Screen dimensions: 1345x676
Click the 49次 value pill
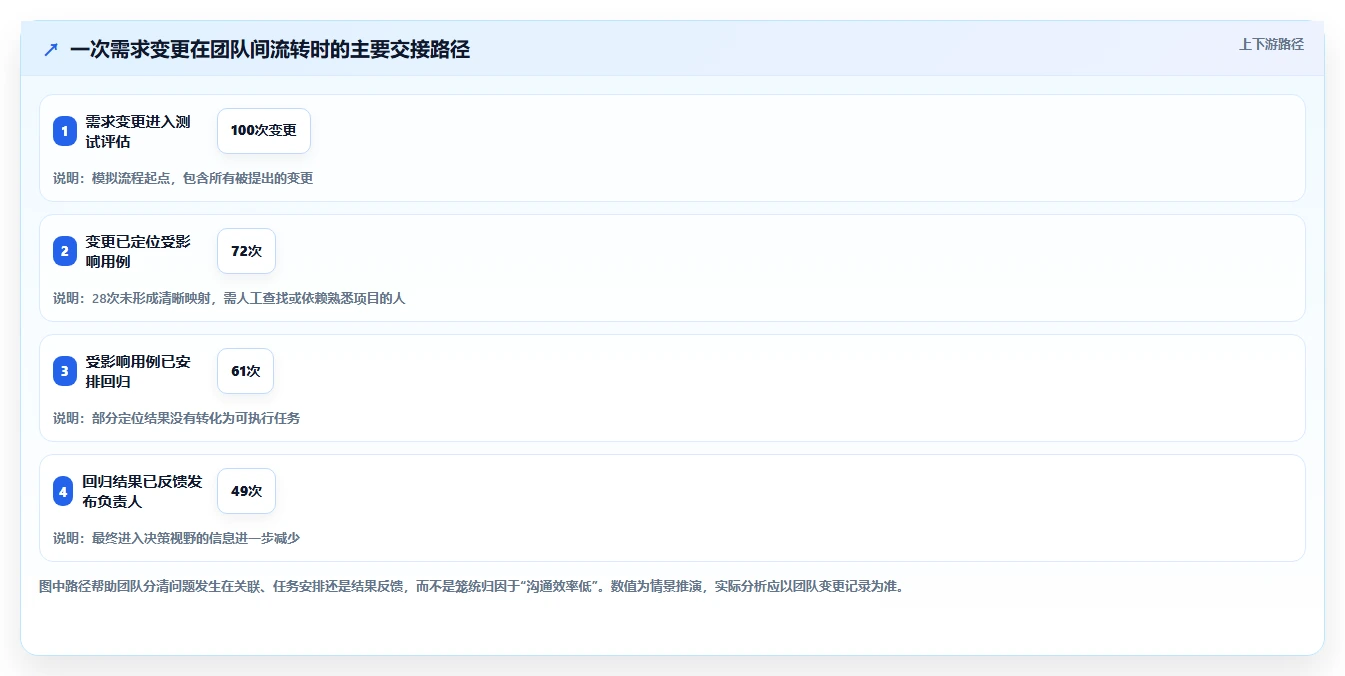(x=246, y=491)
